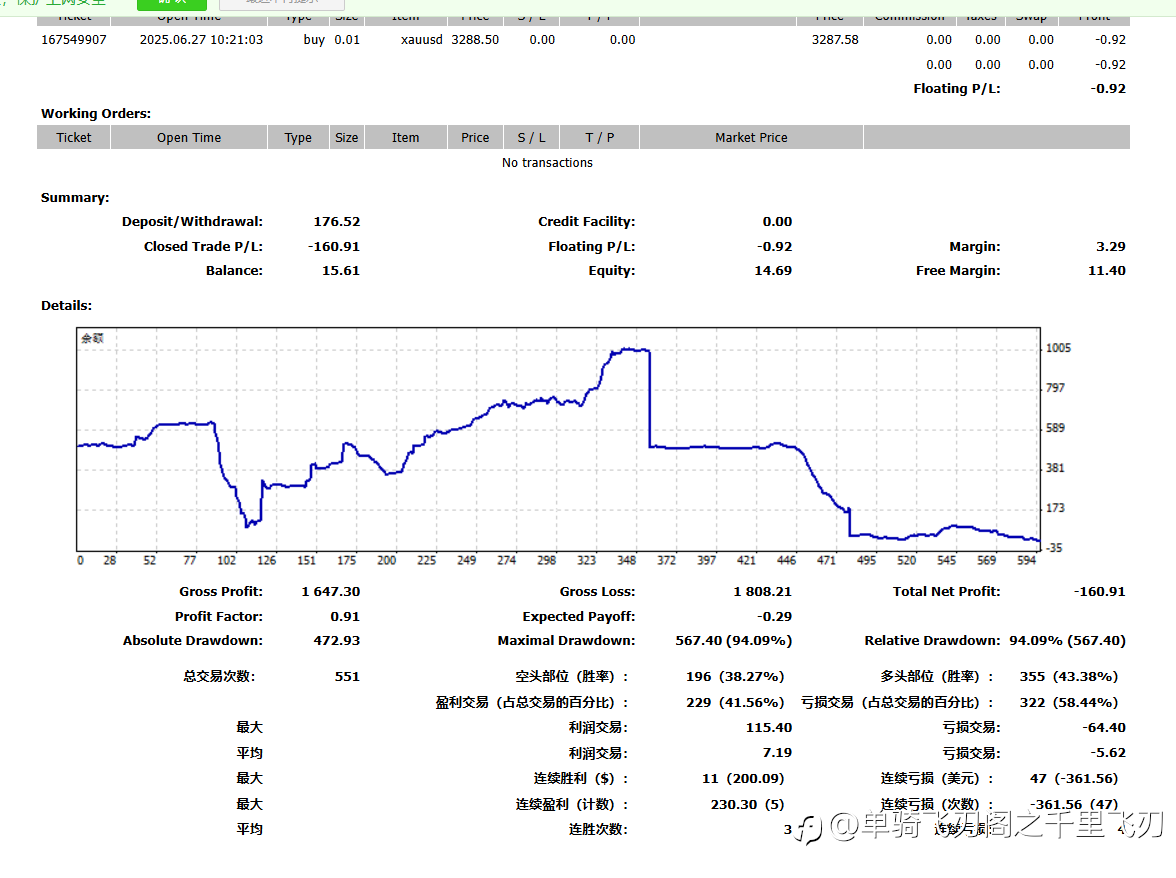The height and width of the screenshot is (878, 1176).
Task: Select profit trades value 229 (41.56%)
Action: (735, 703)
